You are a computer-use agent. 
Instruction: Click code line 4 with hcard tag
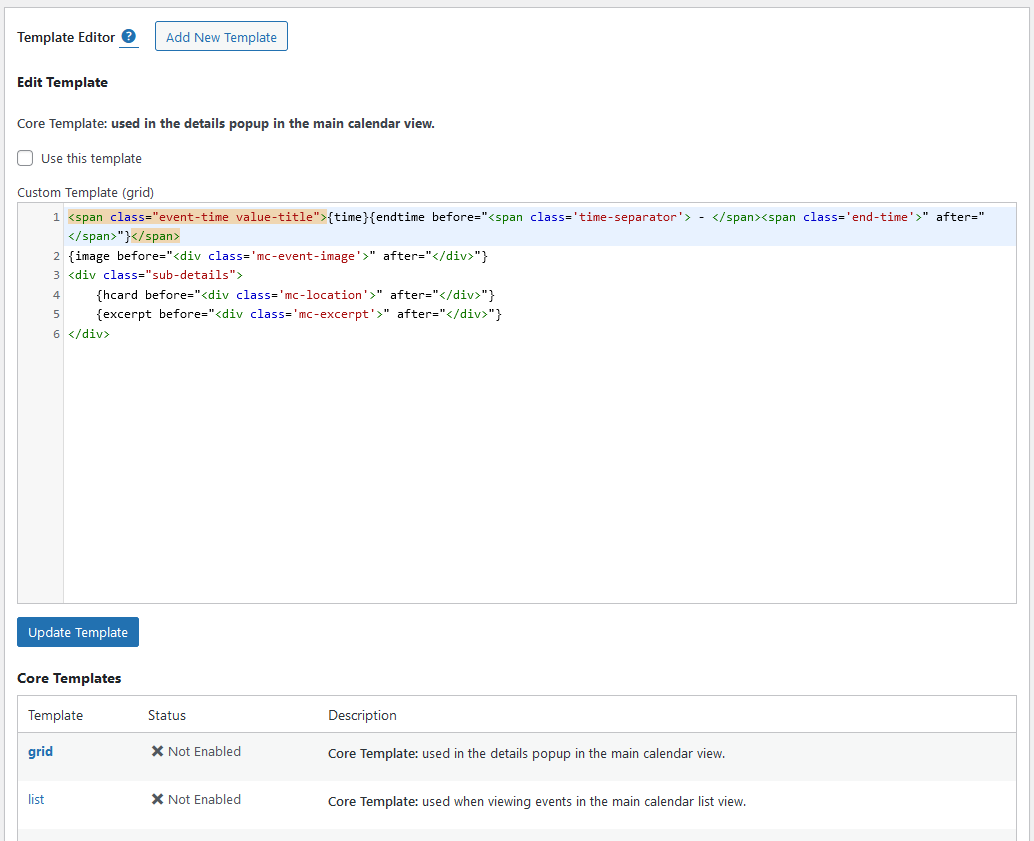point(295,295)
